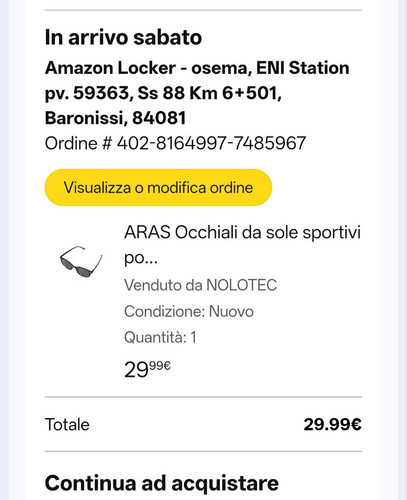Click the Condizione: Nuovo label
Screen dimensions: 407x500
click(x=189, y=312)
